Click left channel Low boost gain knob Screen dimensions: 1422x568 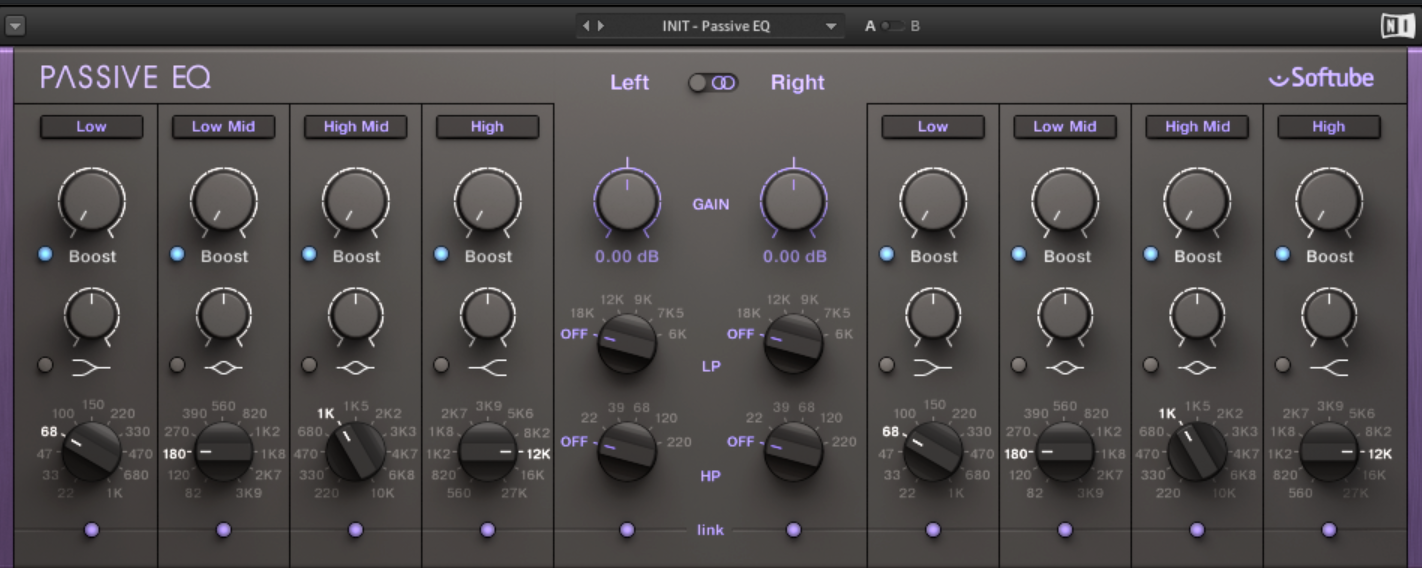pyautogui.click(x=91, y=200)
